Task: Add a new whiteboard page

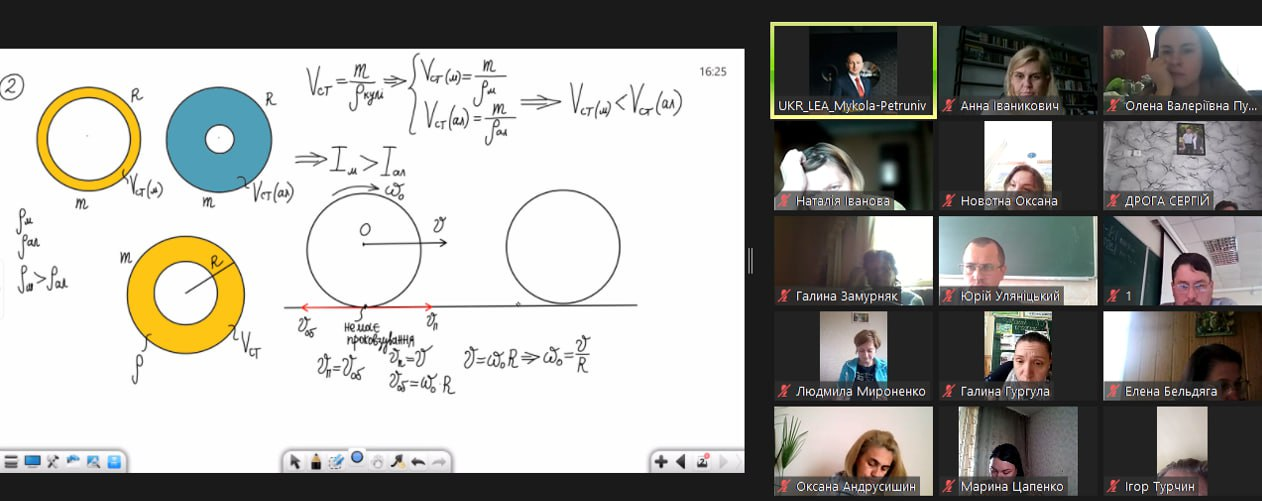Action: (661, 461)
